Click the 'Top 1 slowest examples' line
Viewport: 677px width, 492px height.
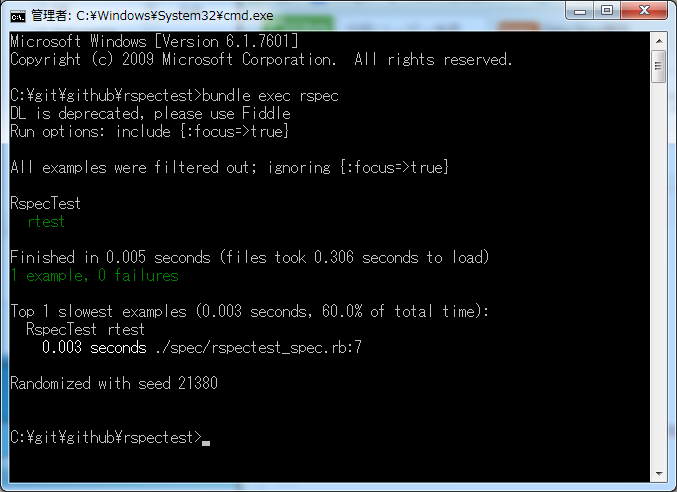250,311
